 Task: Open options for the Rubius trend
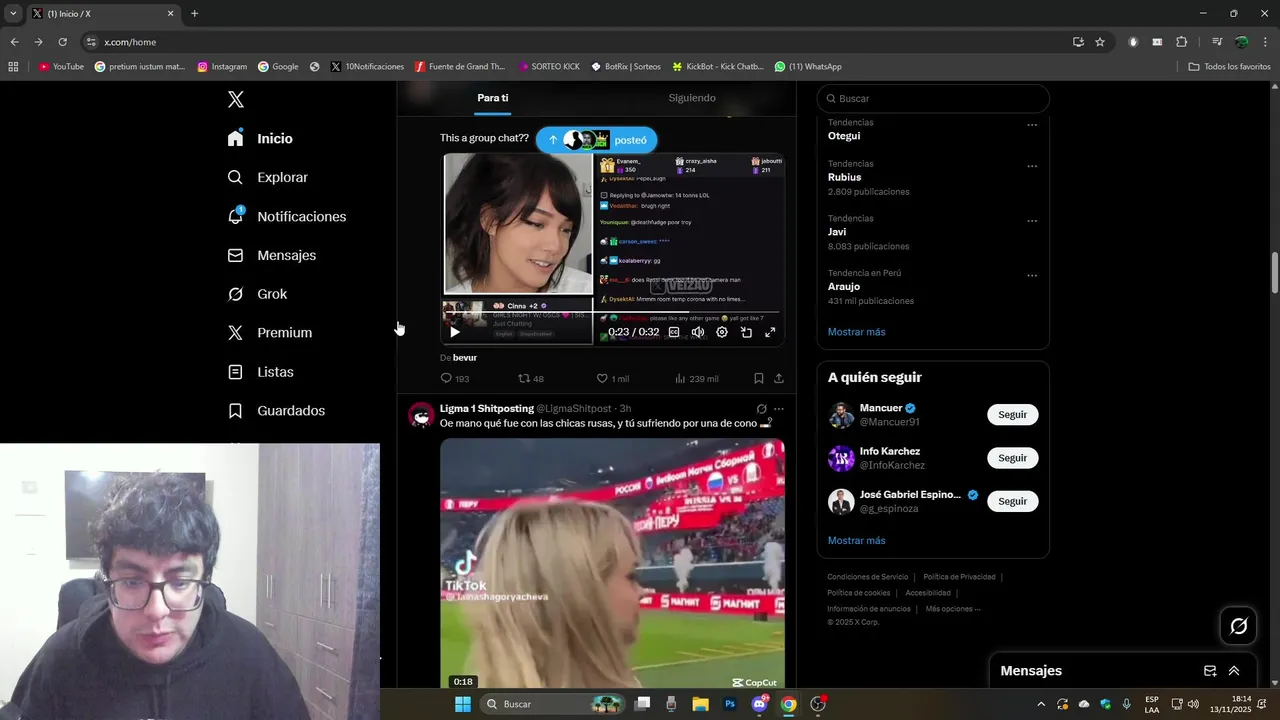(1032, 167)
